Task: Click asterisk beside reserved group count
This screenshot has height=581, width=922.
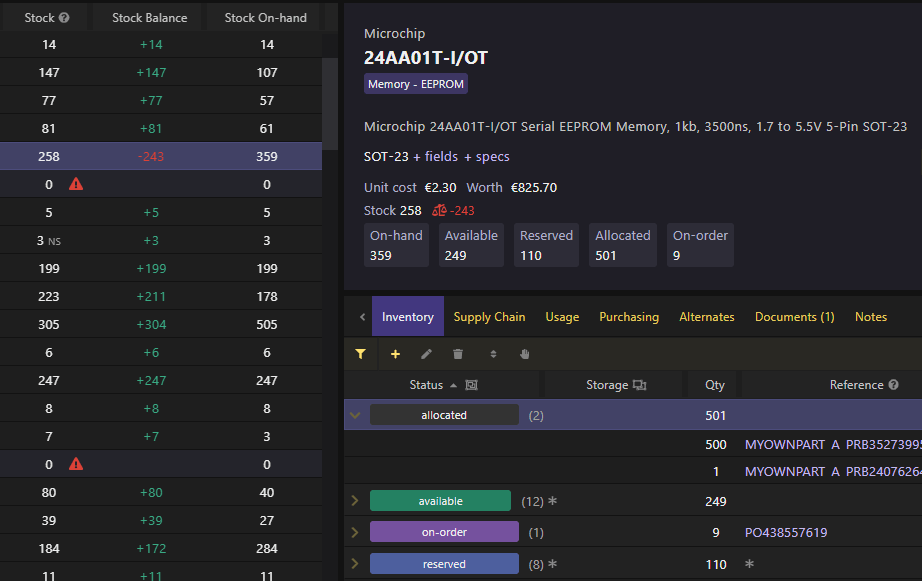Action: tap(553, 564)
